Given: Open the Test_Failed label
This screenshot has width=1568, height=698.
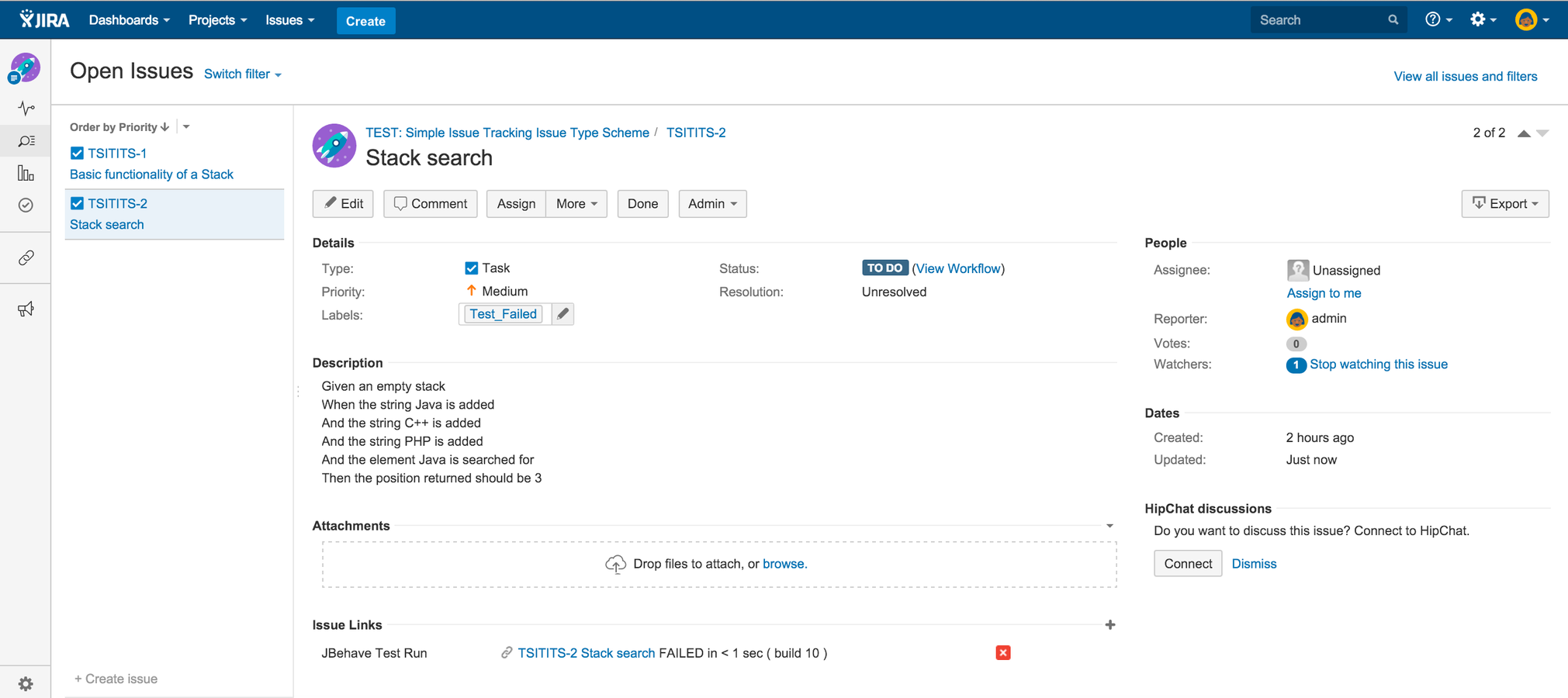Looking at the screenshot, I should (503, 314).
